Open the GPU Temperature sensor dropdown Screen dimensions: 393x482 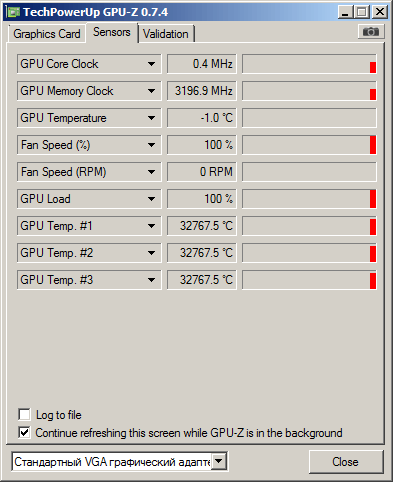pyautogui.click(x=151, y=118)
